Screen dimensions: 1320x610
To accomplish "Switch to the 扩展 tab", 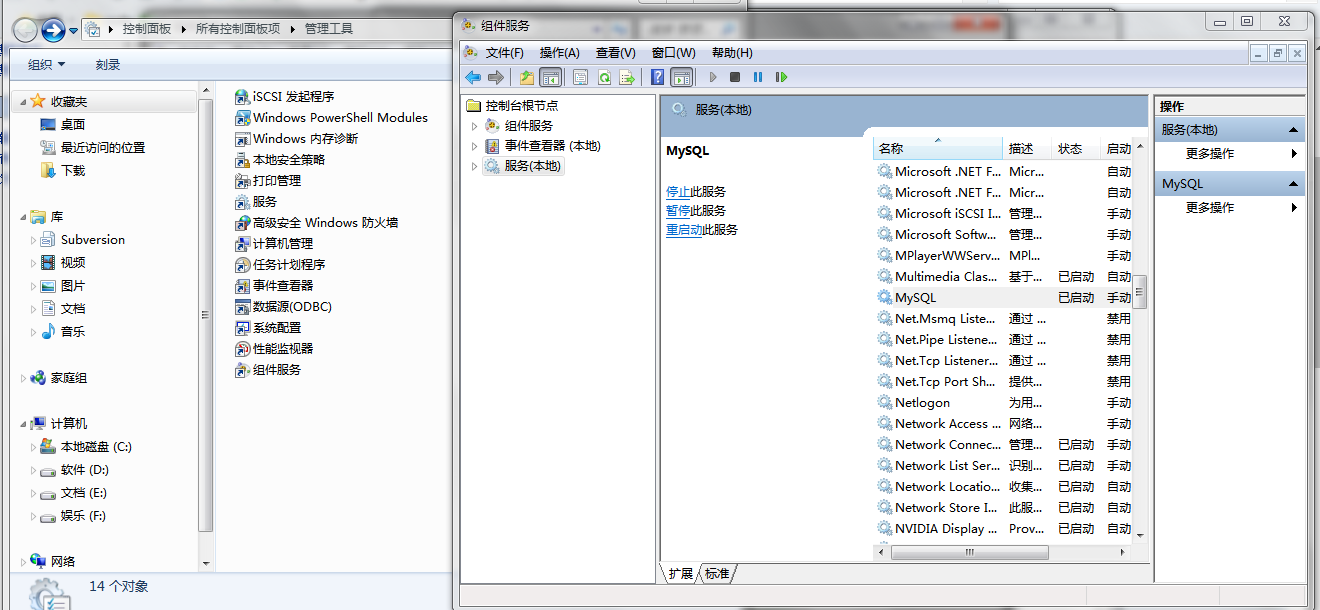I will coord(681,574).
